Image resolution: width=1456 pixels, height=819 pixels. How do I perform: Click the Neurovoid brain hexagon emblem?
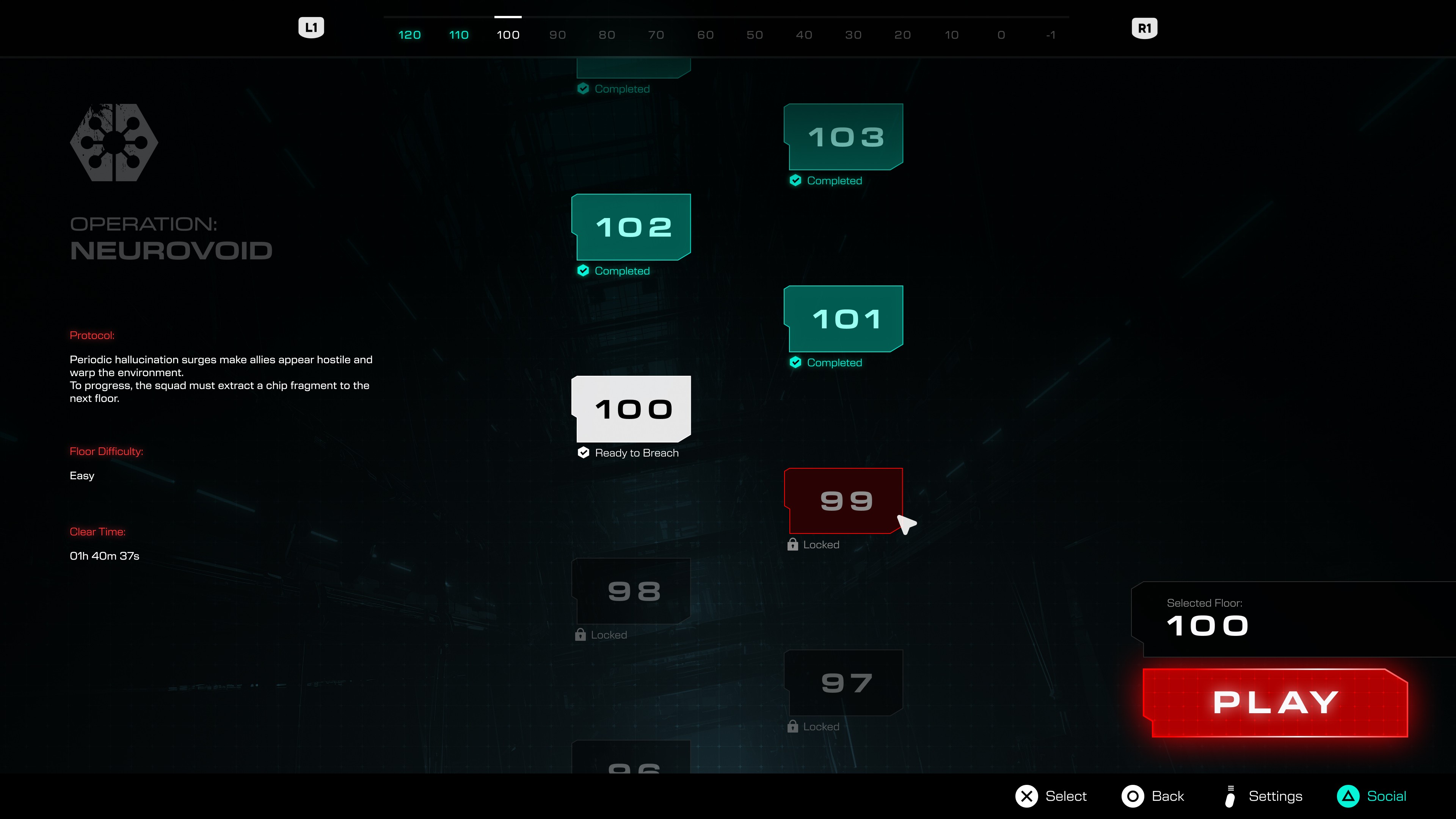114,143
